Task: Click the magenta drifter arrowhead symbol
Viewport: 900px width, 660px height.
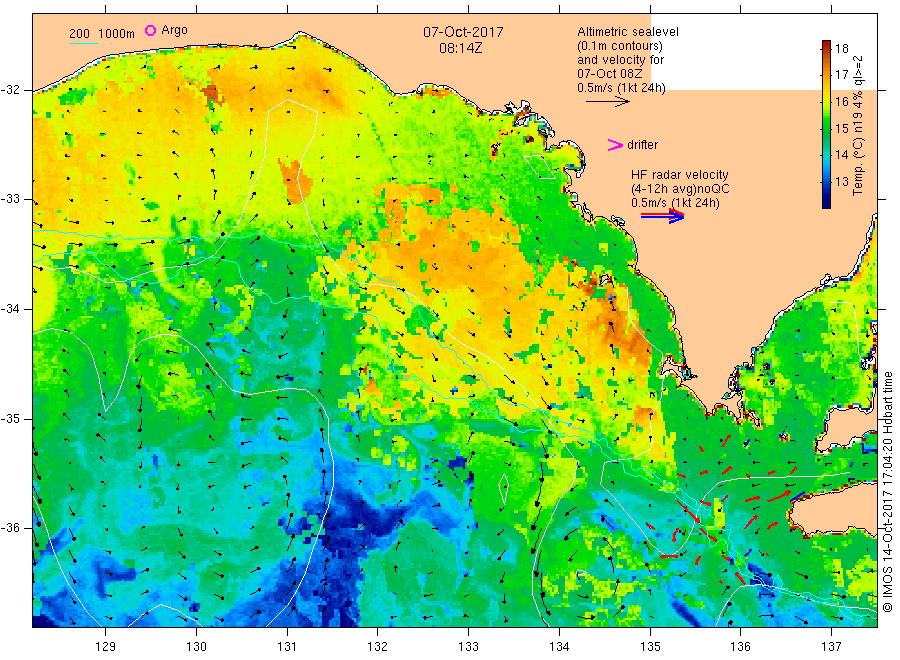Action: click(x=615, y=145)
